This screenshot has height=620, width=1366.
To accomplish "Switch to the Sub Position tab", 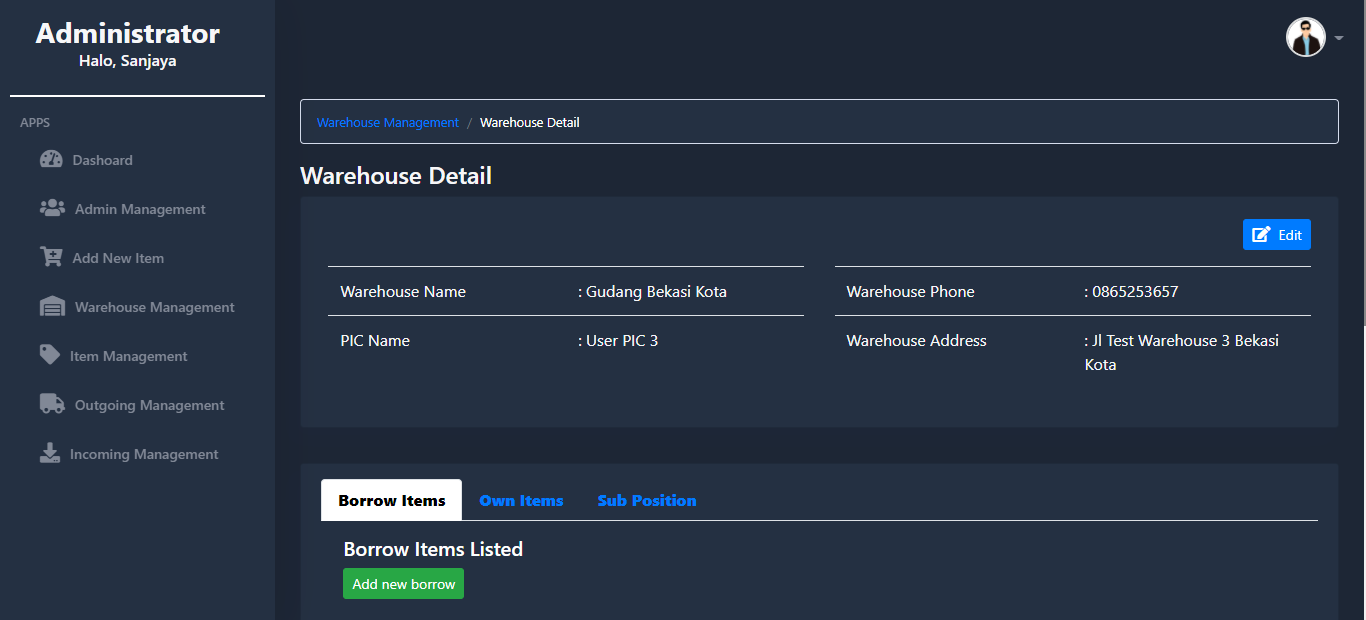I will [x=647, y=500].
